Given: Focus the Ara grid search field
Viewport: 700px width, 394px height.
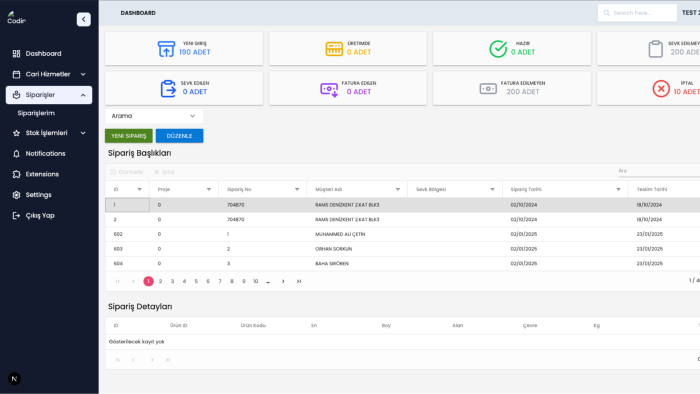Looking at the screenshot, I should [658, 171].
